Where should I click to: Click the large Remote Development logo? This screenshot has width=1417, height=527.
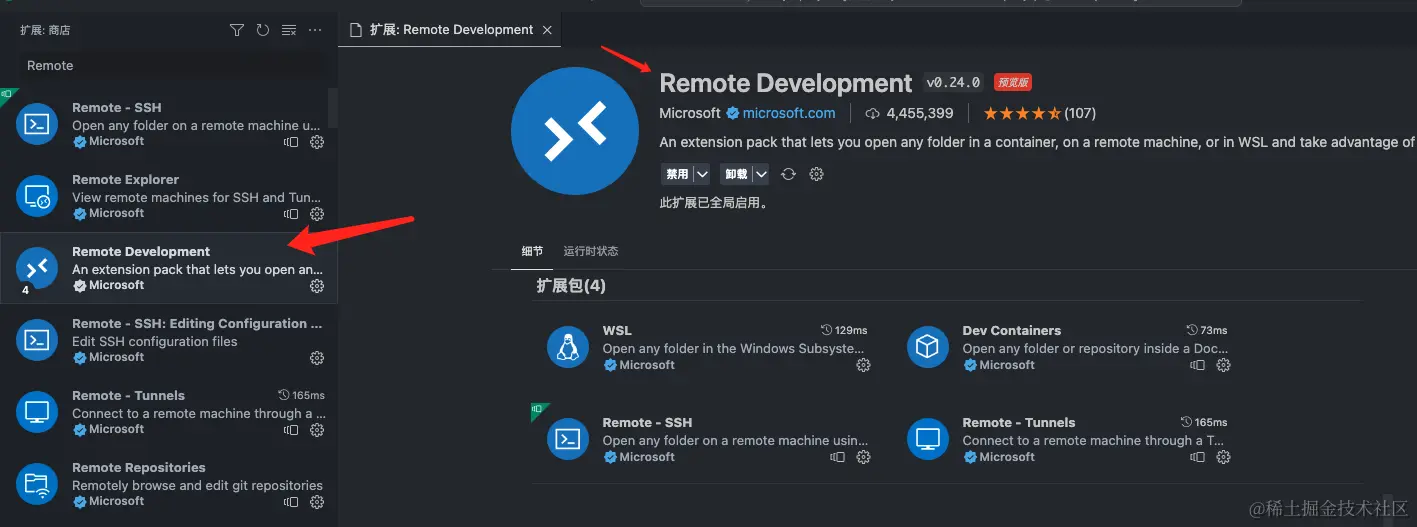(574, 131)
